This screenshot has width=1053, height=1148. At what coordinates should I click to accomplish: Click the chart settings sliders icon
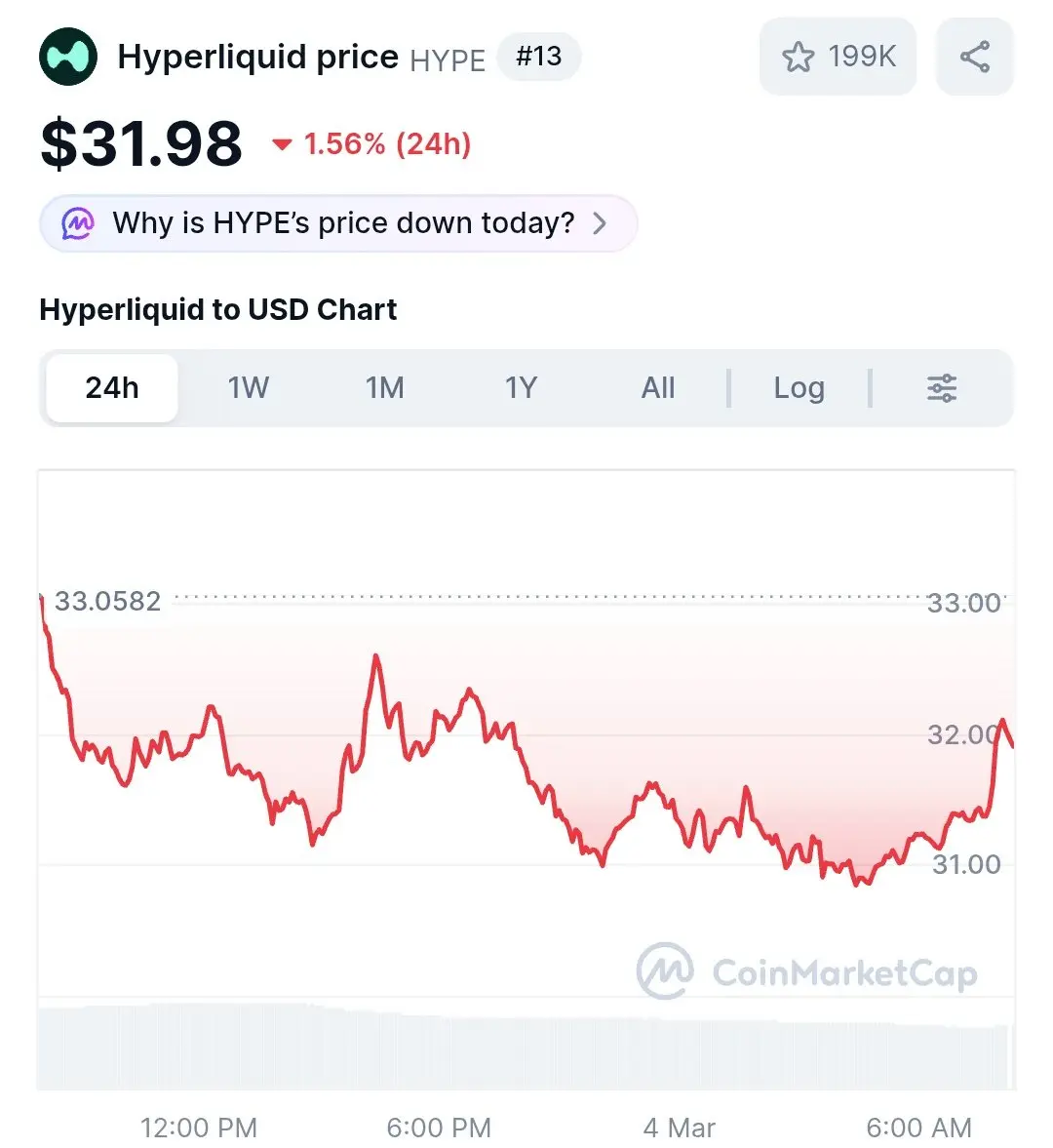(x=941, y=388)
